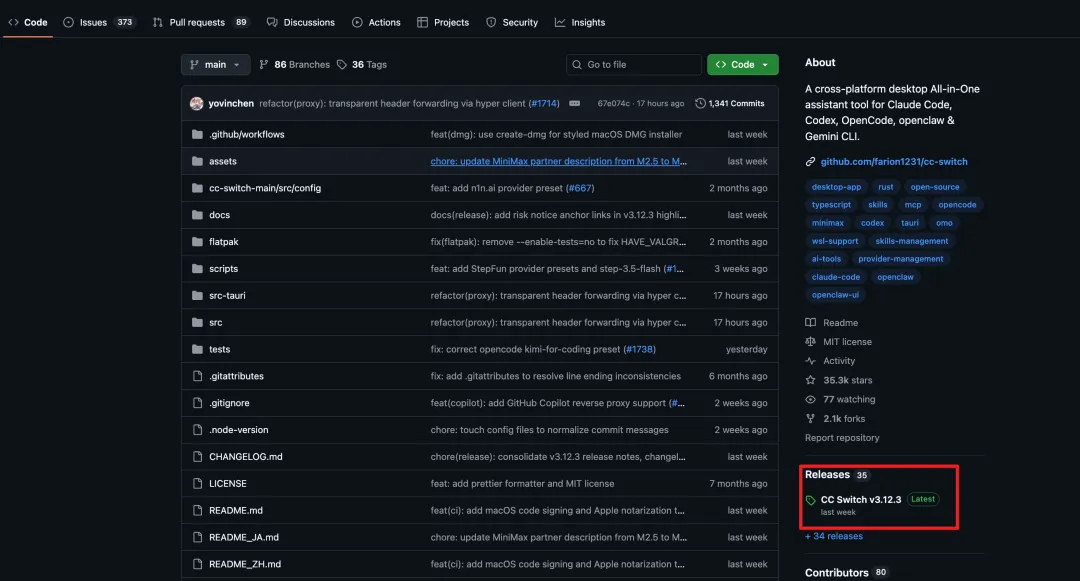Viewport: 1080px width, 581px height.
Task: Click the LICENSE file icon
Action: tap(197, 483)
